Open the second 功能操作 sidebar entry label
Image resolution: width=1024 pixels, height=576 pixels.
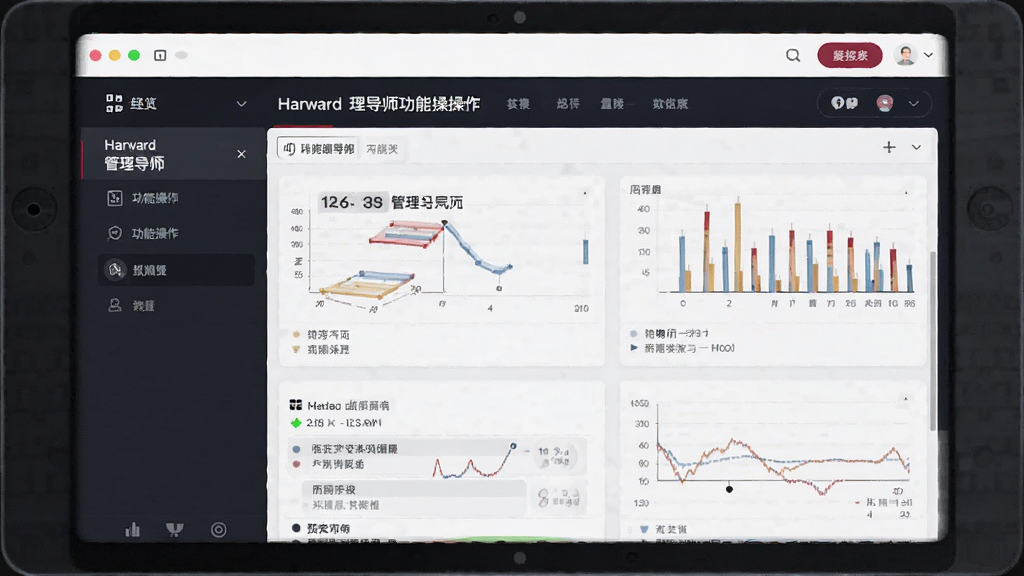(155, 234)
